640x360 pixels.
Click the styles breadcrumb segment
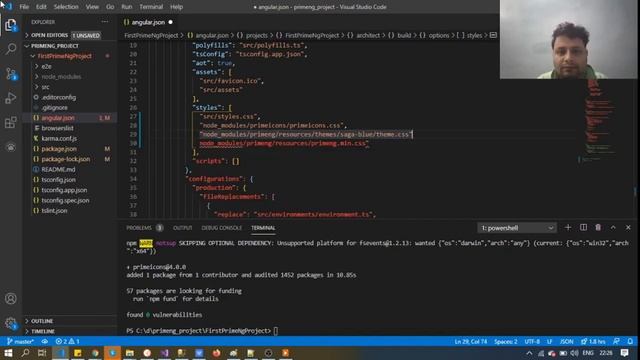point(474,36)
